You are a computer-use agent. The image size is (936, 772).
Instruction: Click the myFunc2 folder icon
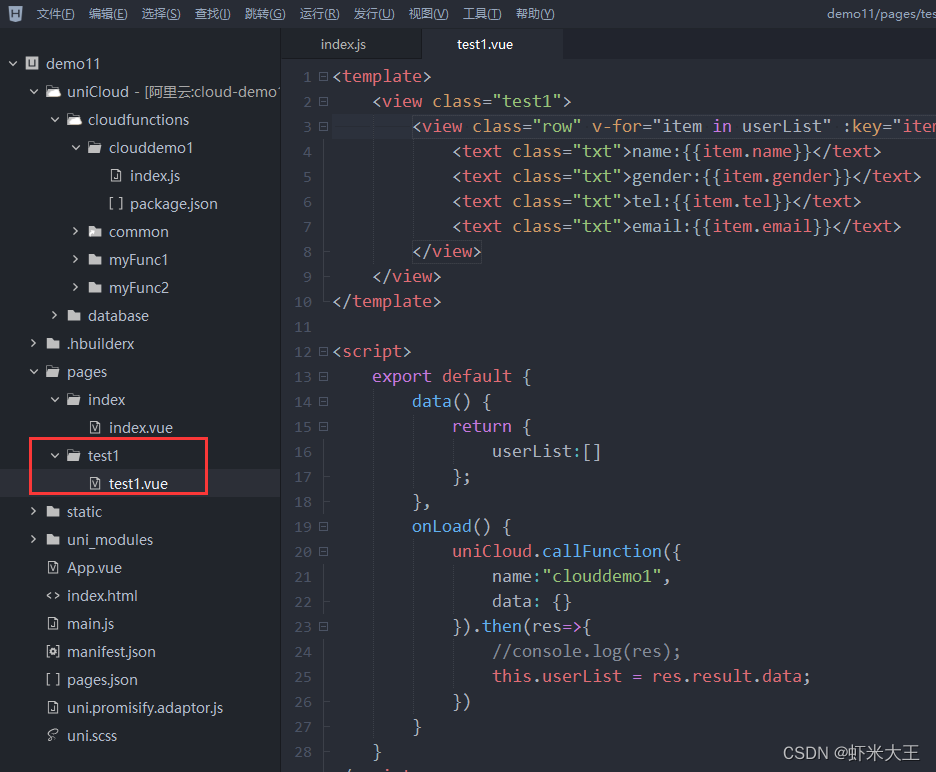coord(95,288)
